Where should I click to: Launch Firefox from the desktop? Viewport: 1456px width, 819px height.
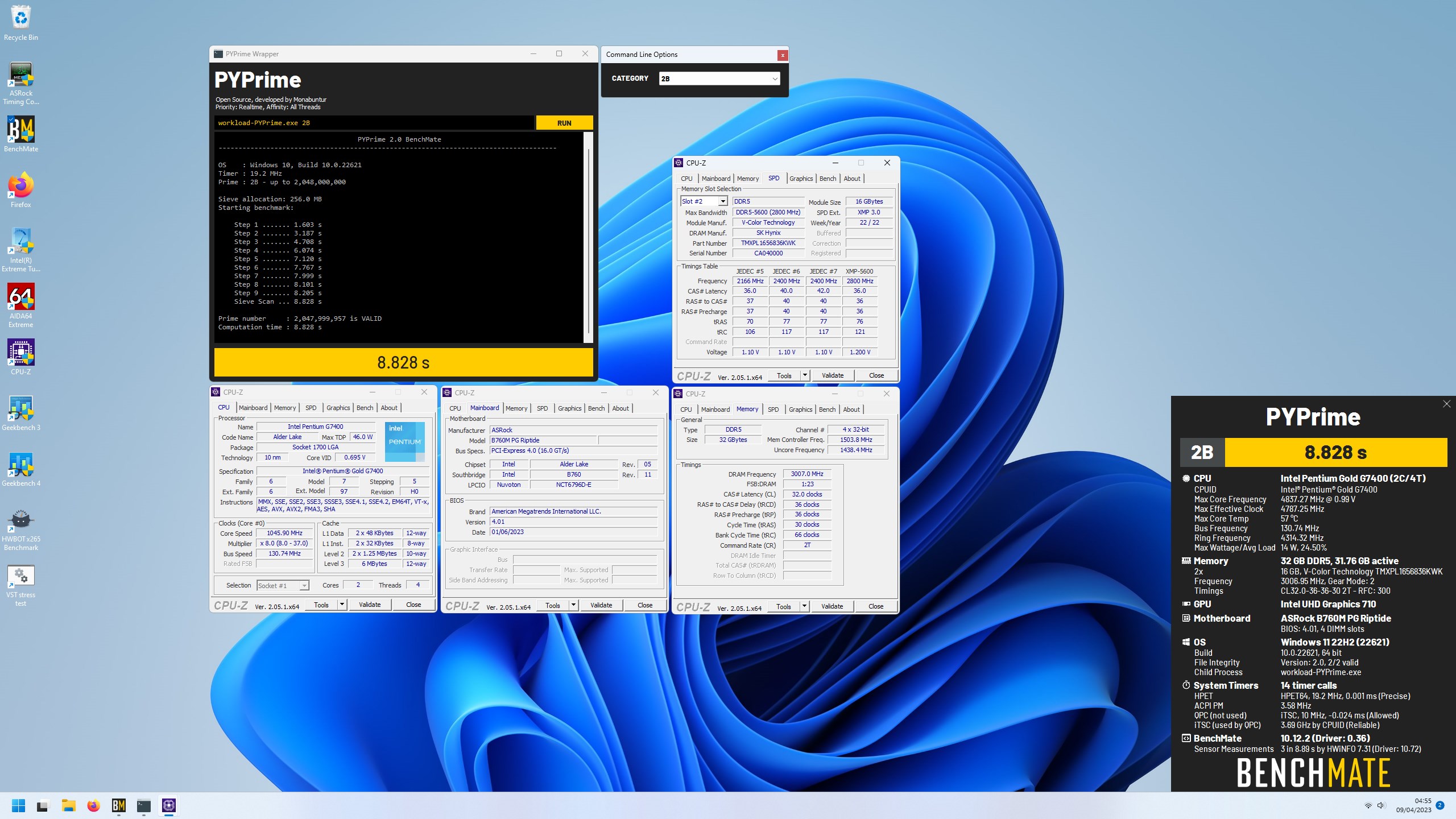pyautogui.click(x=21, y=190)
